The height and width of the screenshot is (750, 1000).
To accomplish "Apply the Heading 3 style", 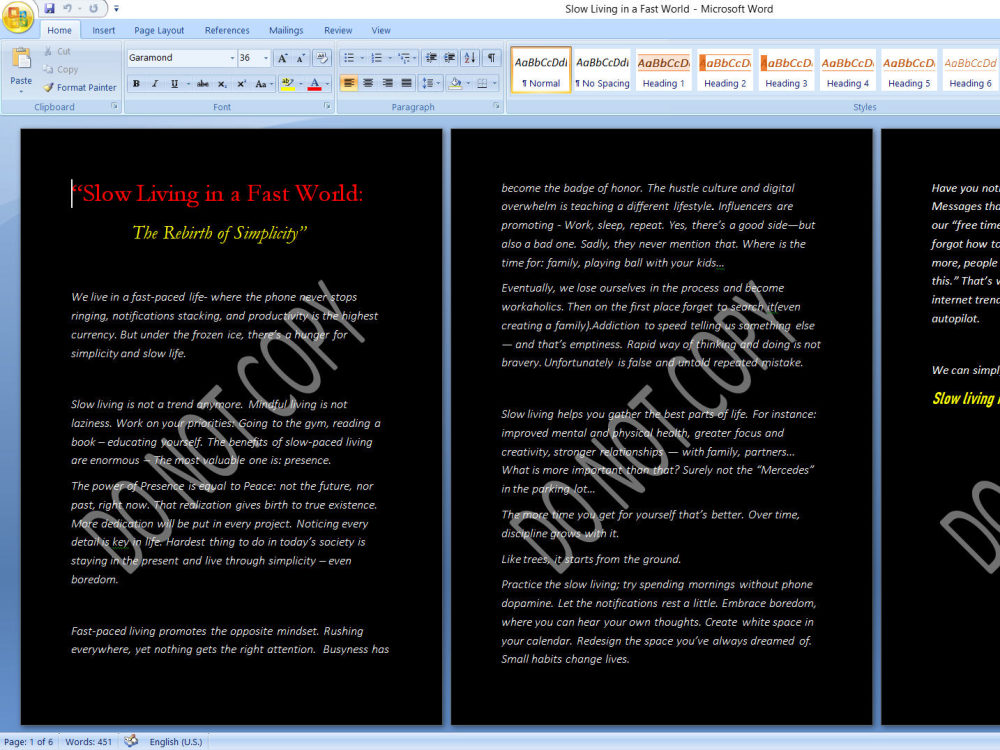I will coord(786,70).
